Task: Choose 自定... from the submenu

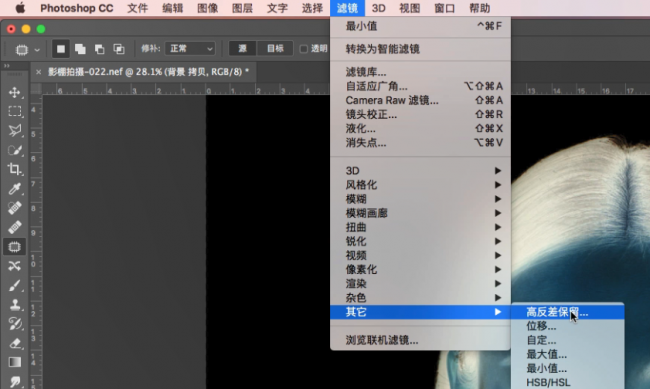Action: pos(568,340)
